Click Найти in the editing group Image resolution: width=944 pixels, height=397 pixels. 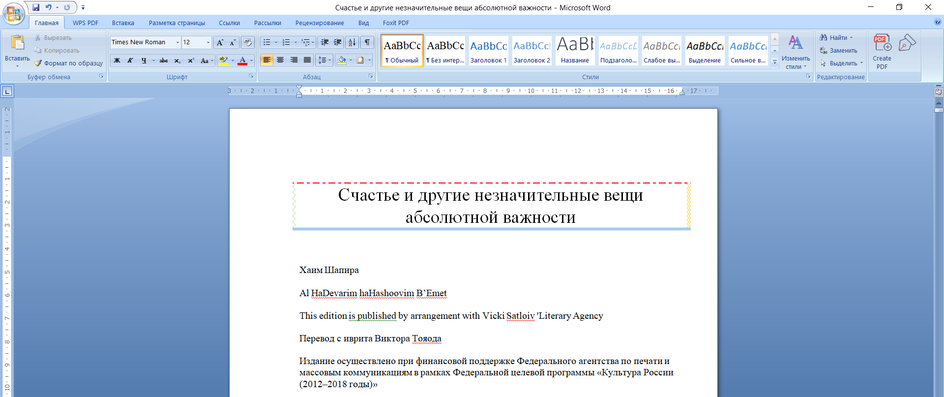coord(836,37)
